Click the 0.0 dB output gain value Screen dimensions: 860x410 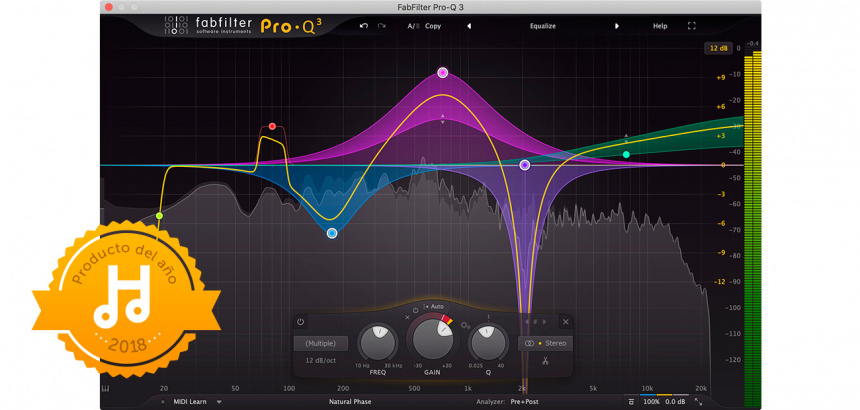point(675,402)
